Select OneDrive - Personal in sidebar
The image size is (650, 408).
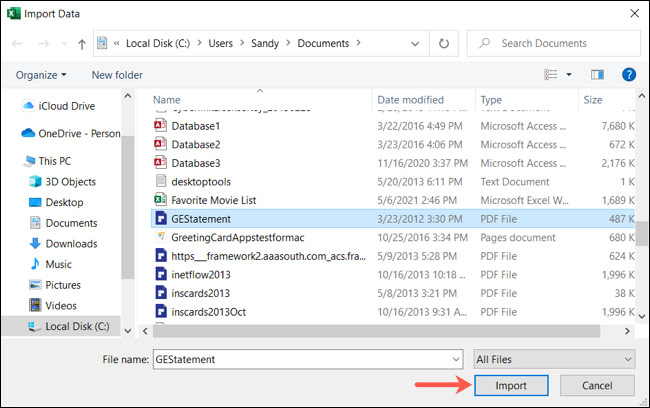click(x=70, y=132)
